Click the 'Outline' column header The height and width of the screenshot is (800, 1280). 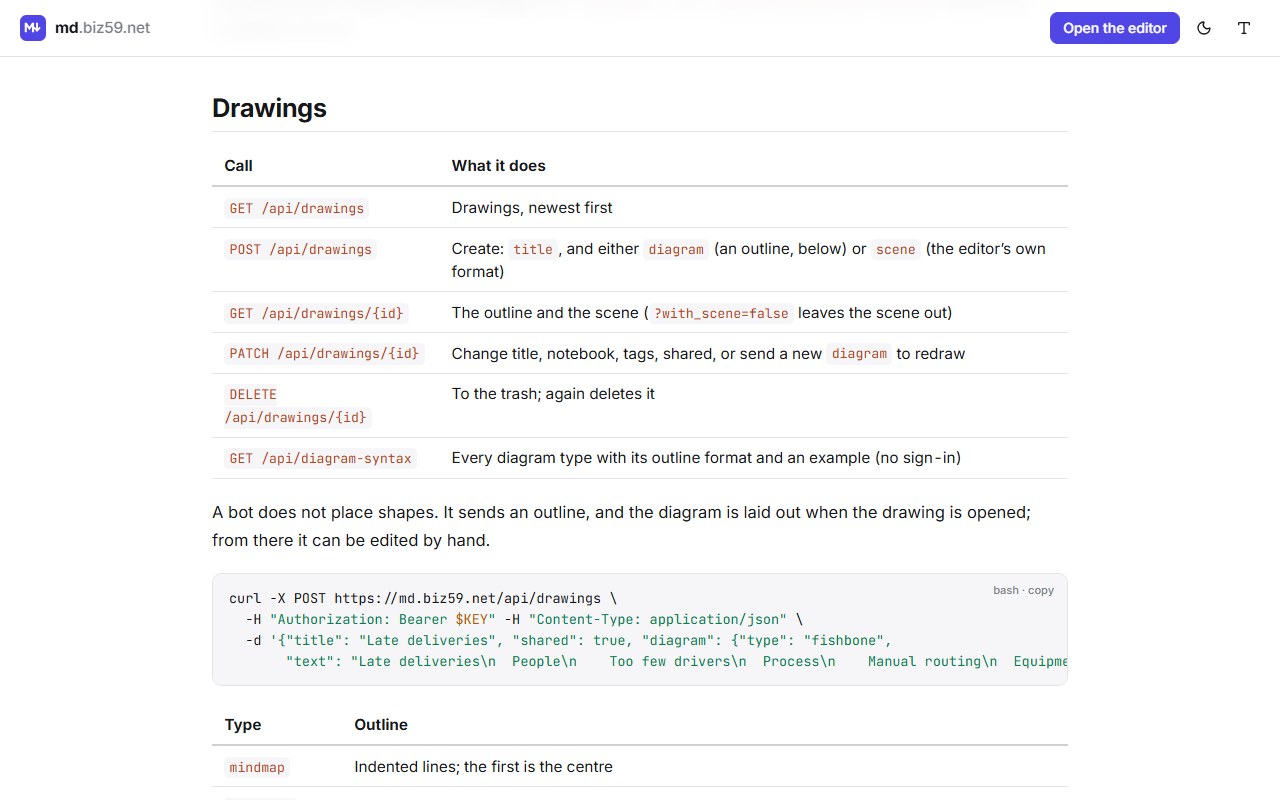381,725
